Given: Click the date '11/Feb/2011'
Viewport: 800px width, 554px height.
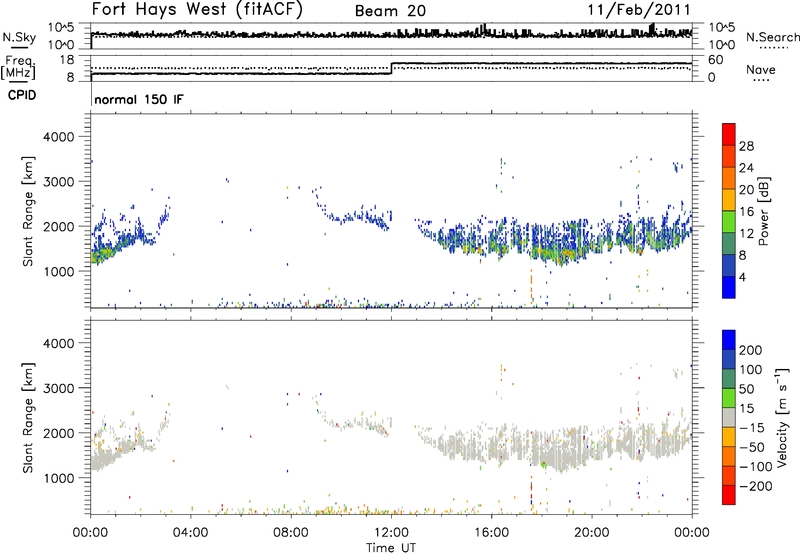Looking at the screenshot, I should 639,9.
